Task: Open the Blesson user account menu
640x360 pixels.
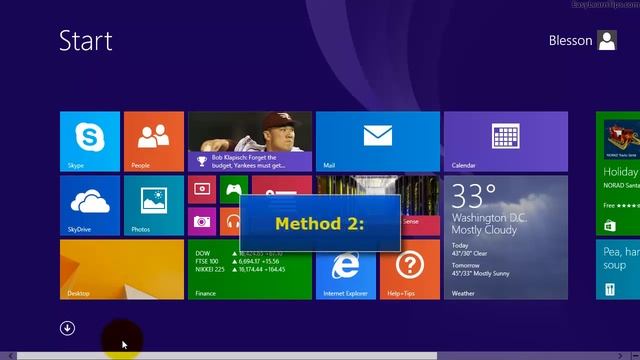Action: [582, 40]
